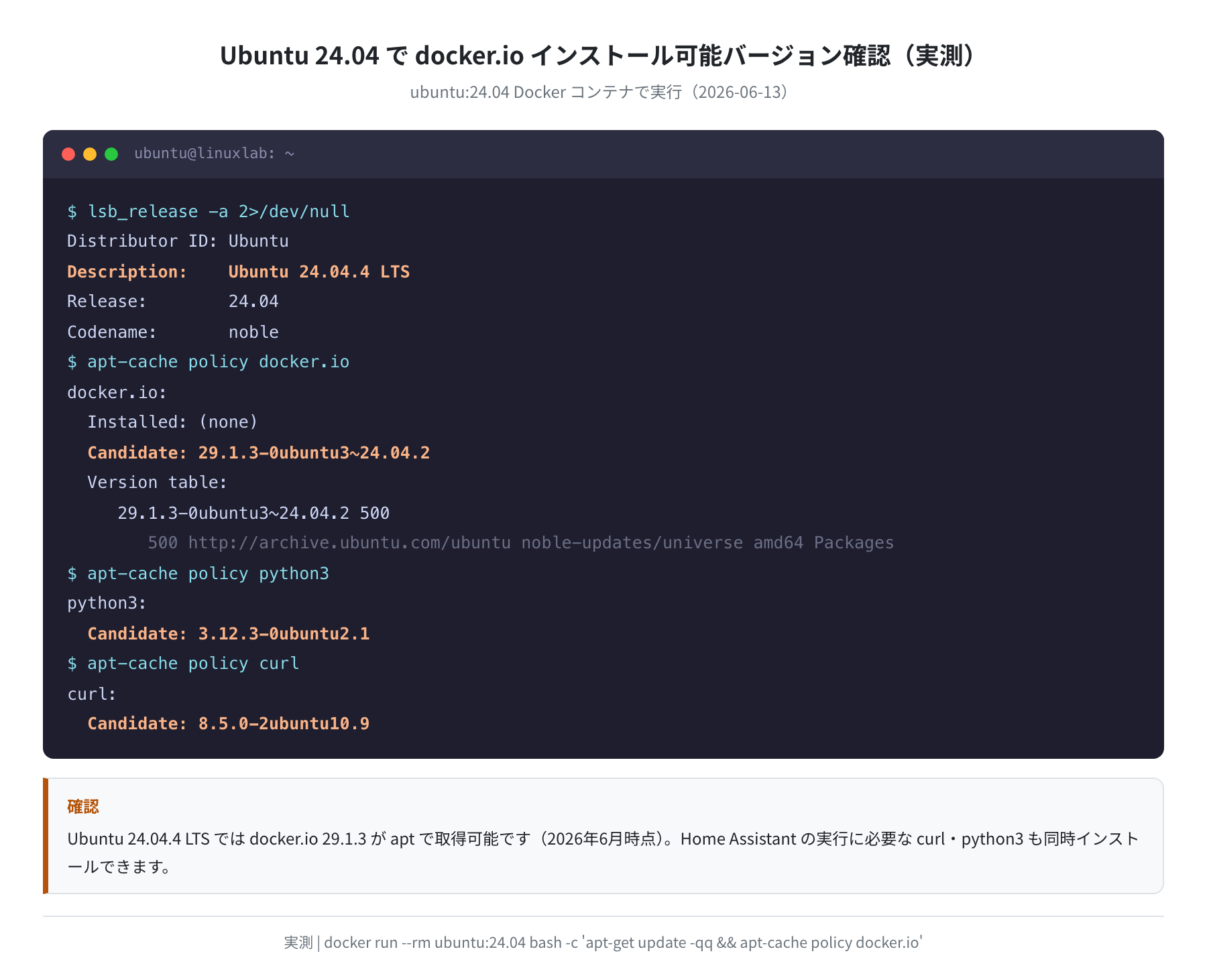Select version table entry ending with 500

pos(253,513)
